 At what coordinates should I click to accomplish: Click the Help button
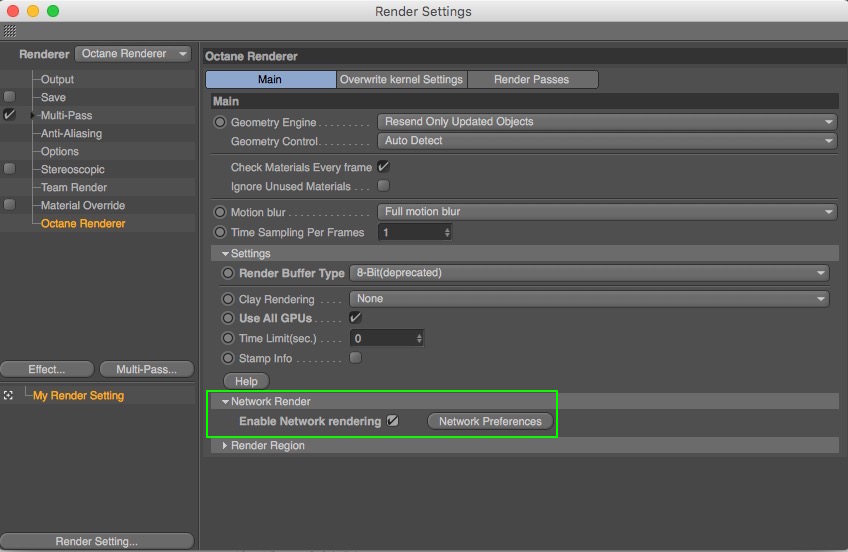click(246, 381)
